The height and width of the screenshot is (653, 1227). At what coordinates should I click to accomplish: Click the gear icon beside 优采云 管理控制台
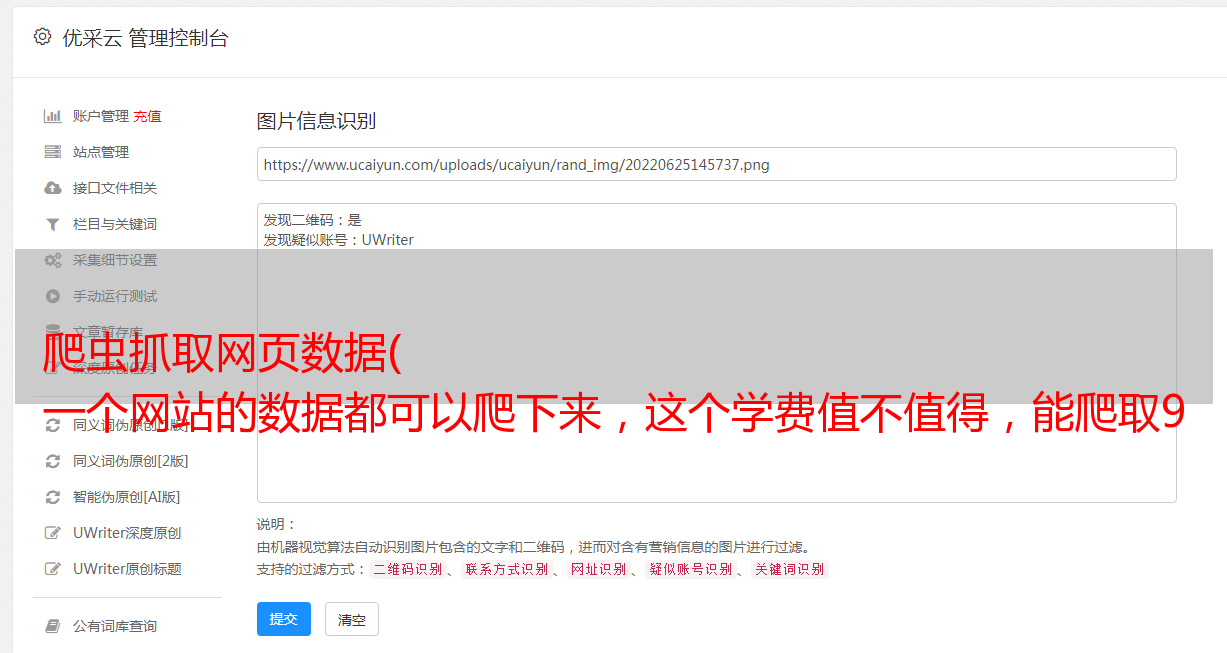coord(42,37)
